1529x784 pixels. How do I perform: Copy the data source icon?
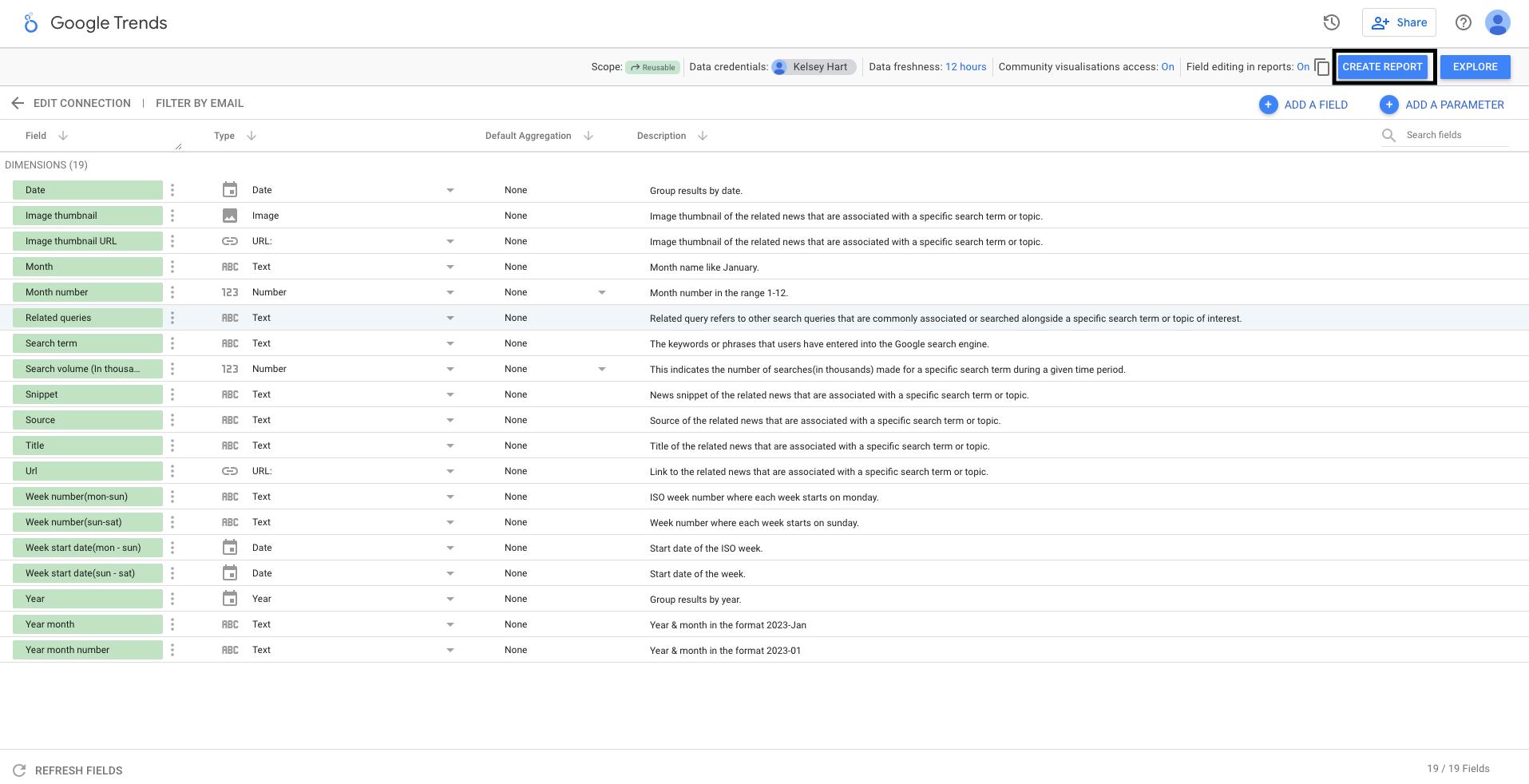click(x=1321, y=67)
